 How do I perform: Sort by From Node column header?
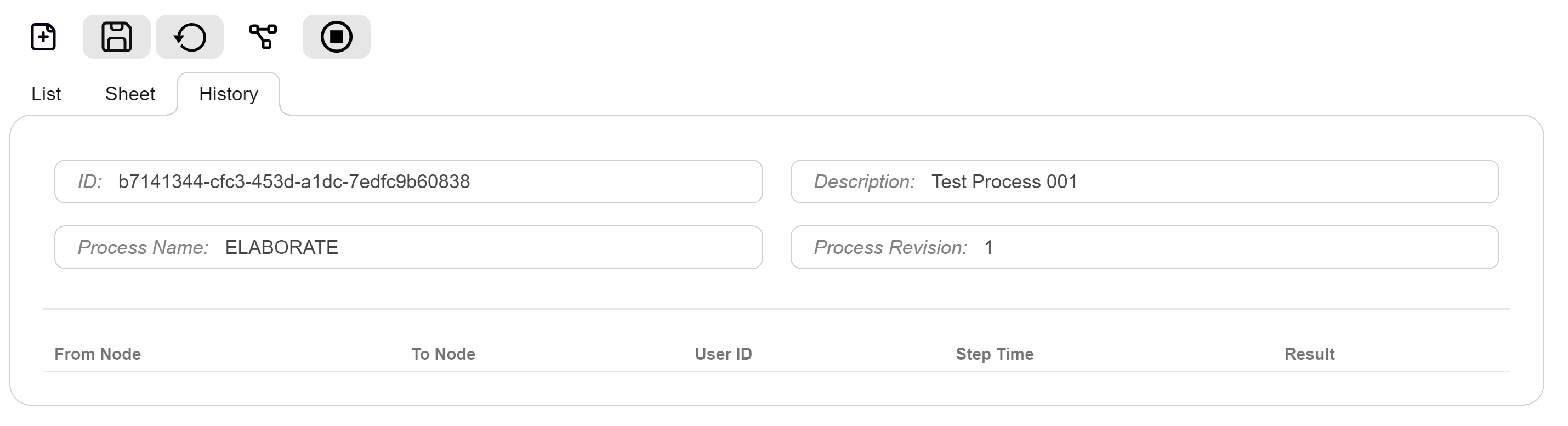pos(98,354)
